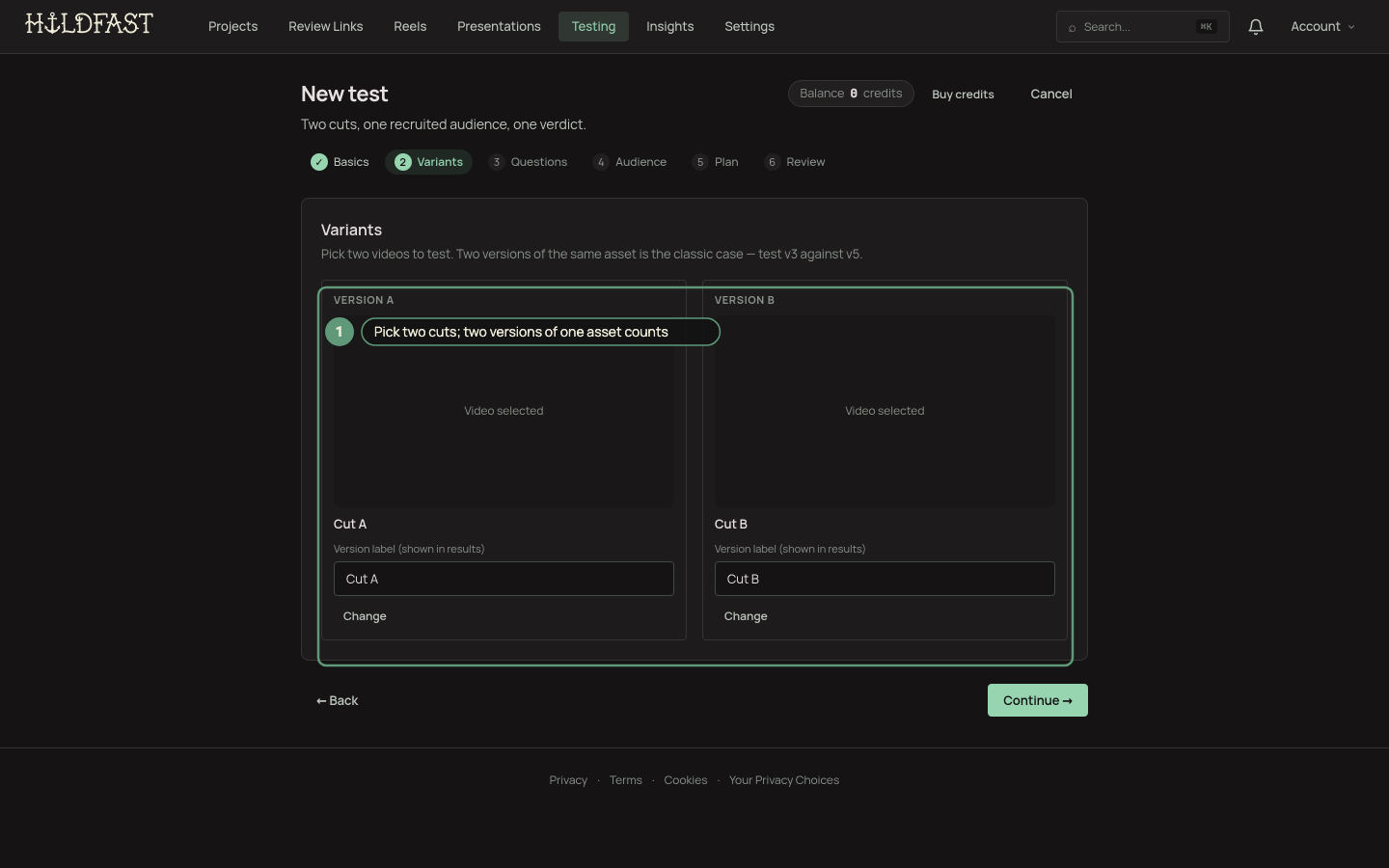Open Insights

(670, 27)
